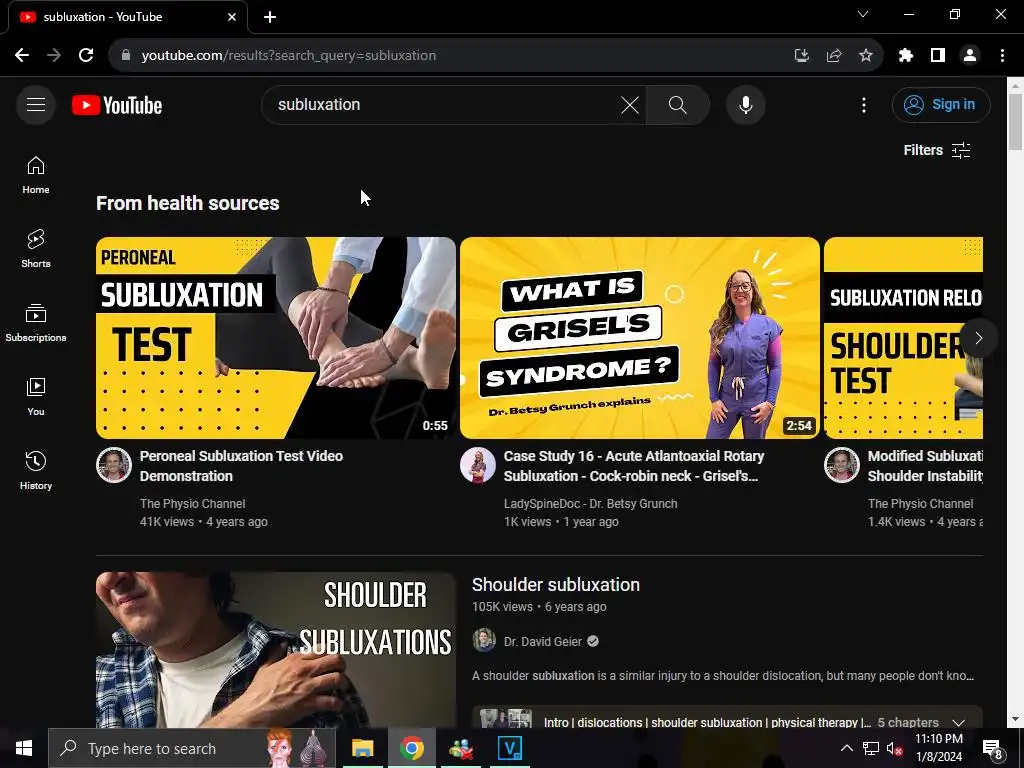Open YouTube settings three-dot menu
This screenshot has height=768, width=1024.
(x=863, y=104)
